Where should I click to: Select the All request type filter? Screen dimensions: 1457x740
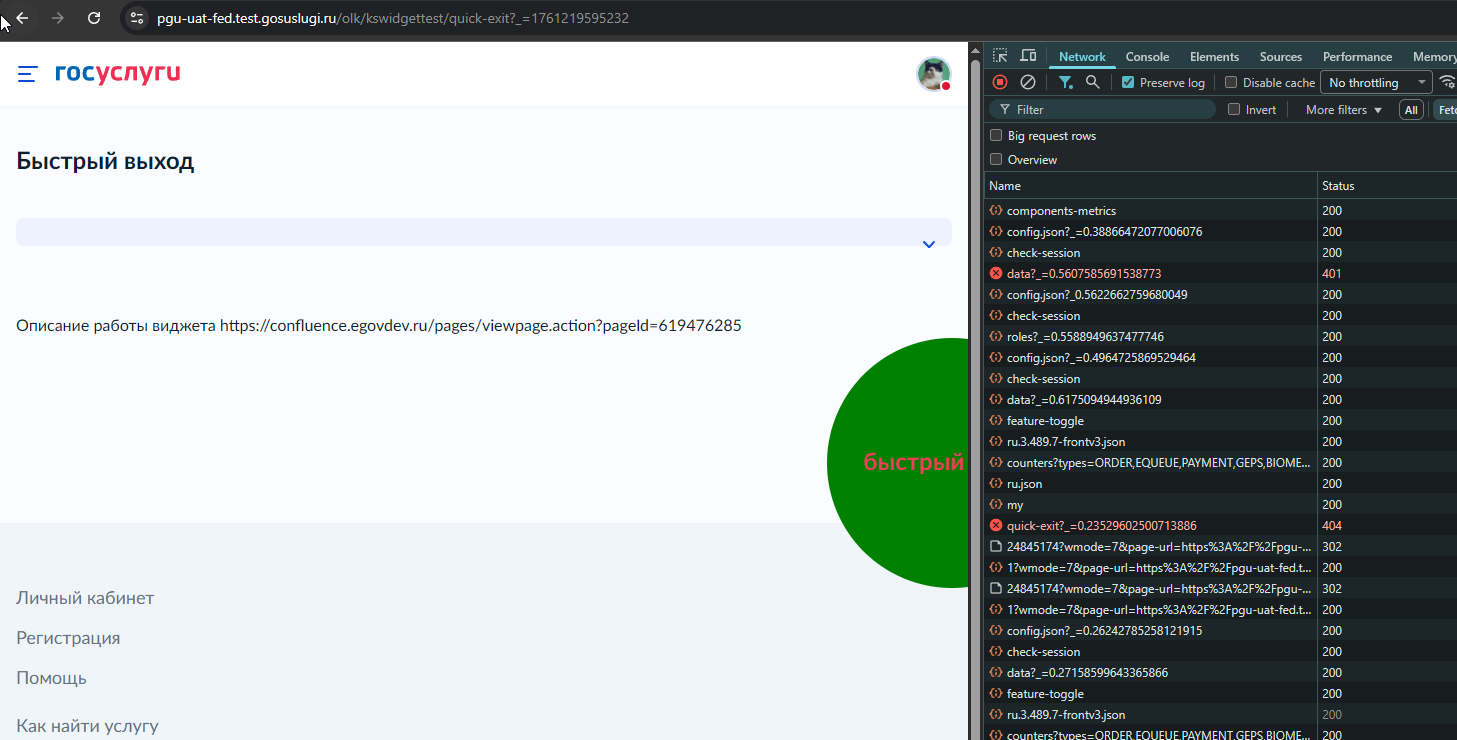tap(1411, 110)
